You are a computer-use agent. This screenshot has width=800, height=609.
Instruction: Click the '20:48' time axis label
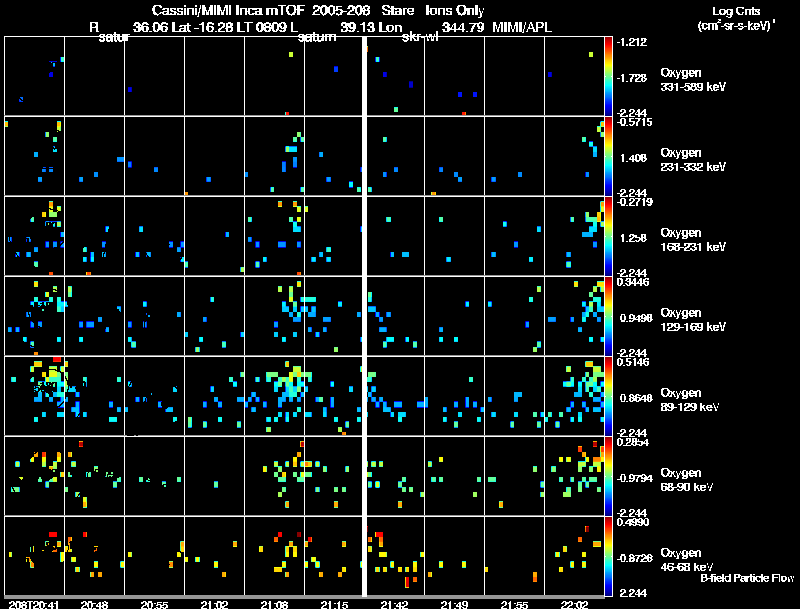[94, 605]
